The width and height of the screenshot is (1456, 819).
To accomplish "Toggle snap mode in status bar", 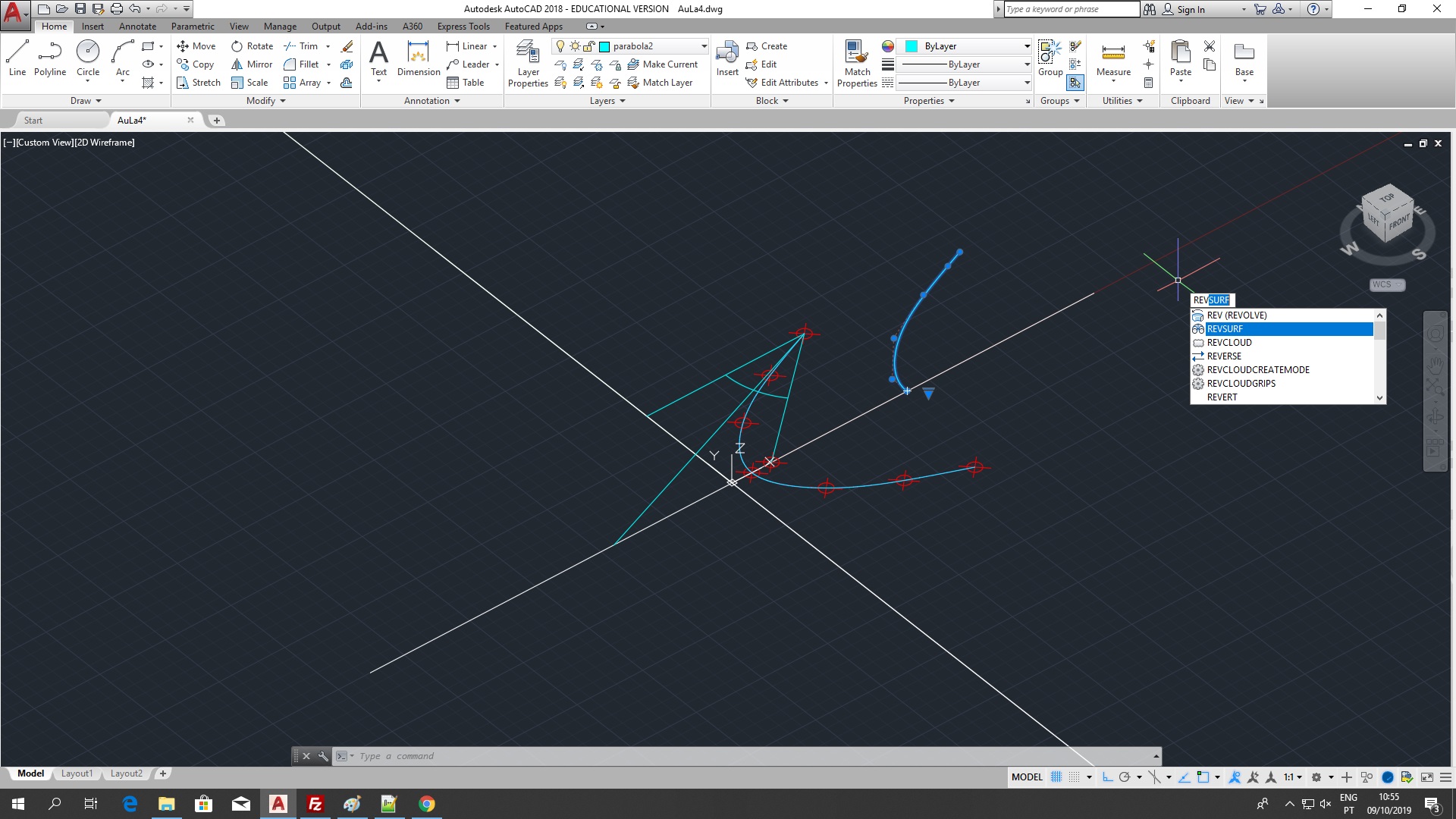I will pyautogui.click(x=1075, y=777).
